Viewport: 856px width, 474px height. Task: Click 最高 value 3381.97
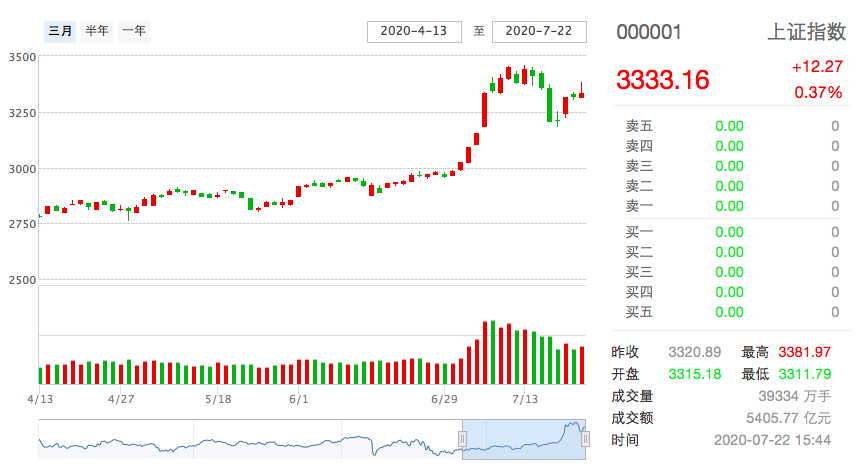(805, 352)
